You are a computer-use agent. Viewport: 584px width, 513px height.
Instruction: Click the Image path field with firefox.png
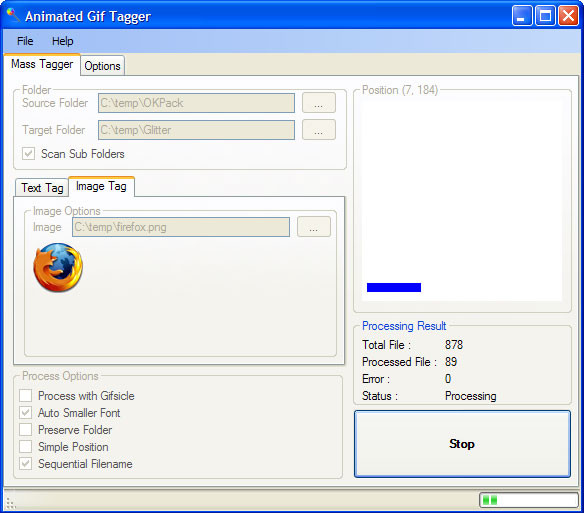[x=181, y=227]
